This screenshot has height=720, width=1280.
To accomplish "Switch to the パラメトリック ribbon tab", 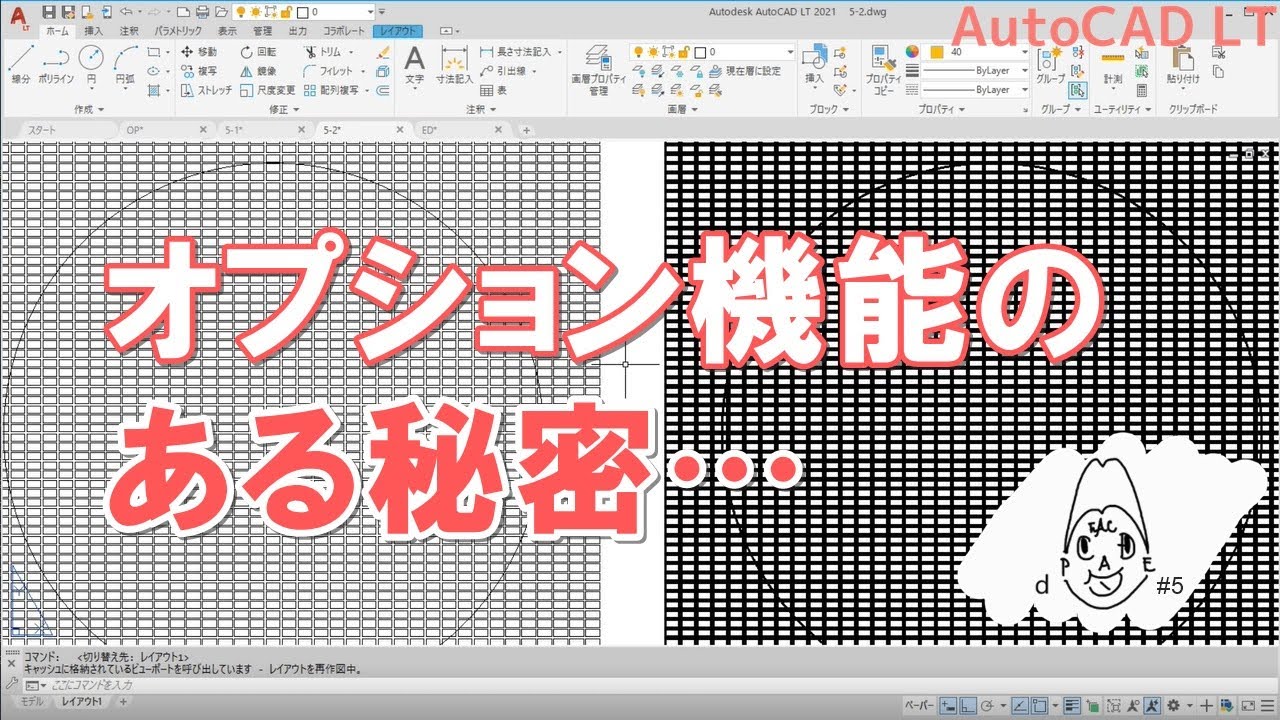I will point(178,31).
